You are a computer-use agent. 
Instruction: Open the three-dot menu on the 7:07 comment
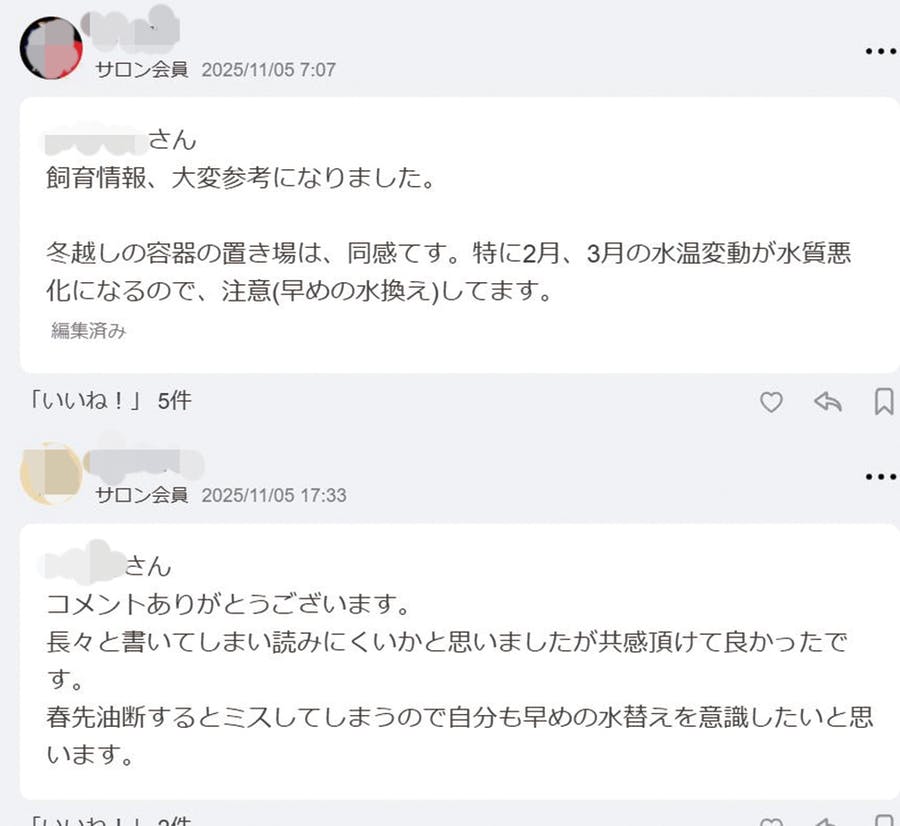tap(880, 52)
